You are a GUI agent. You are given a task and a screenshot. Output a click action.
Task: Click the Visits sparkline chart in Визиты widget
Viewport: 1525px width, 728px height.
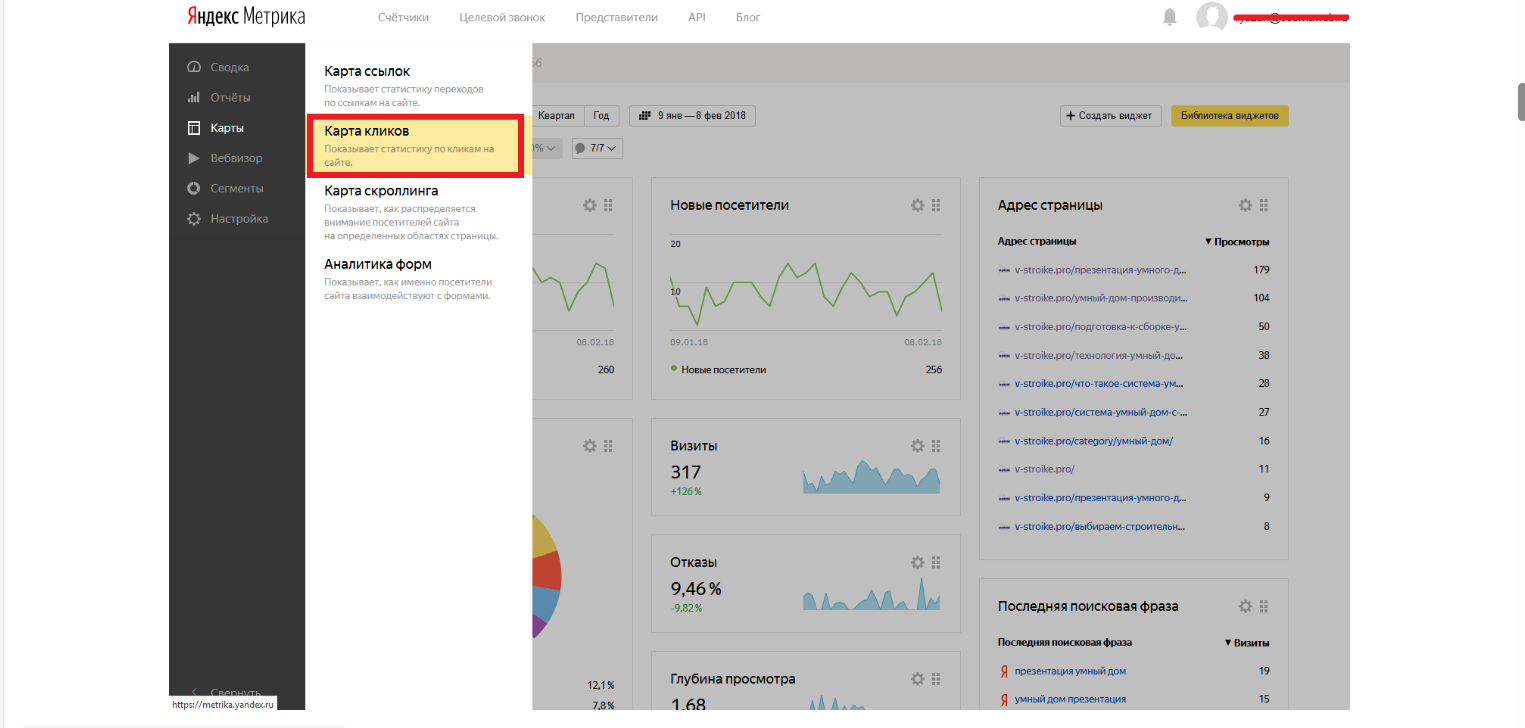pyautogui.click(x=871, y=479)
